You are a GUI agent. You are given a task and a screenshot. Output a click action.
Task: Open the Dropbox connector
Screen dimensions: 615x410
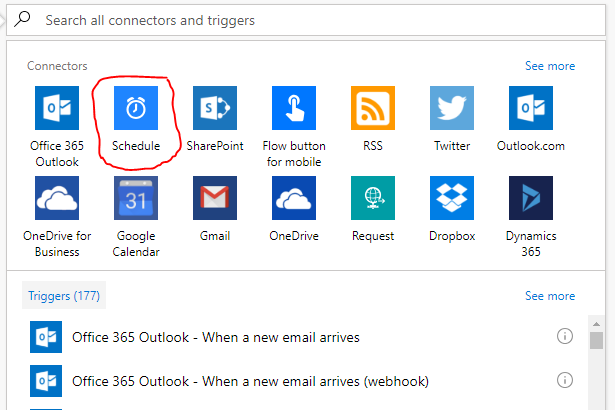point(452,198)
